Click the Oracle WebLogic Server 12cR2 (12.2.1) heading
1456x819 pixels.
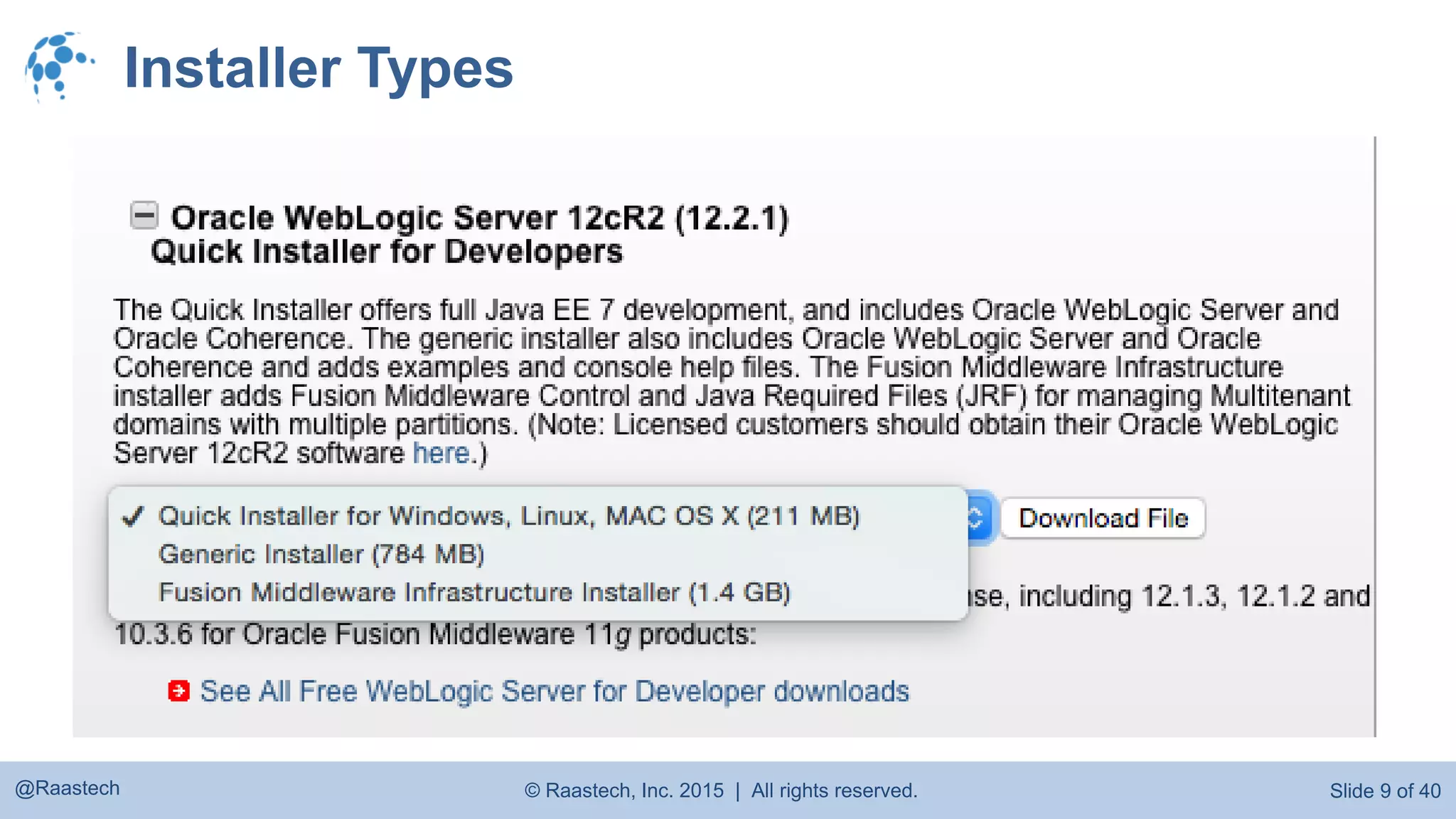pos(480,218)
